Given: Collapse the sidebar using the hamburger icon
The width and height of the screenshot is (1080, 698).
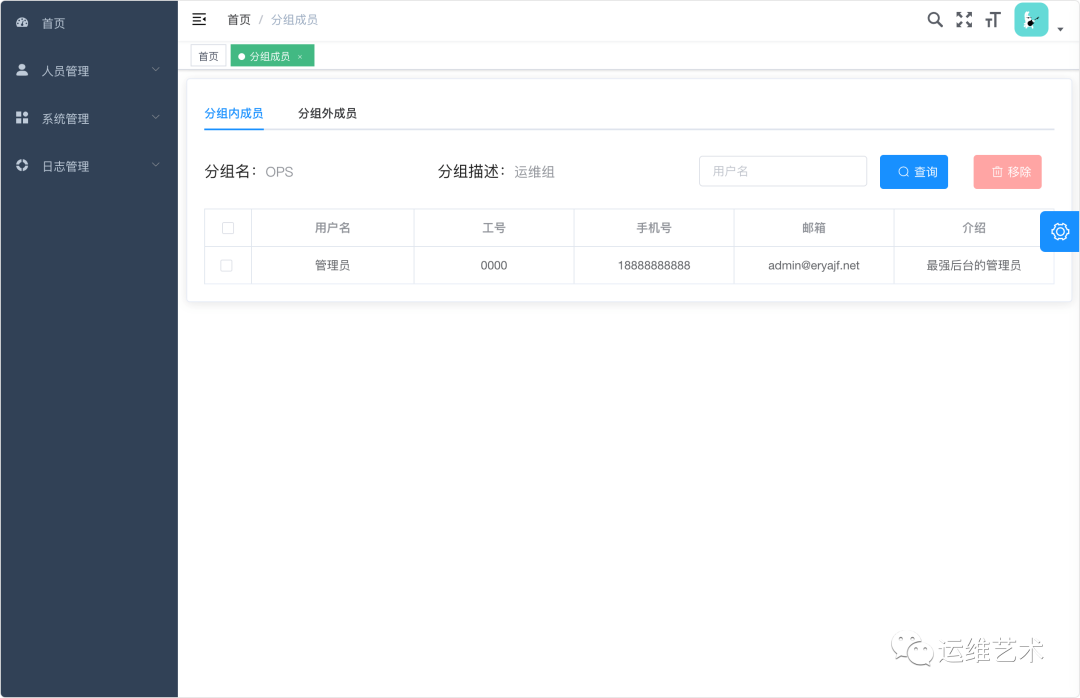Looking at the screenshot, I should coord(199,18).
